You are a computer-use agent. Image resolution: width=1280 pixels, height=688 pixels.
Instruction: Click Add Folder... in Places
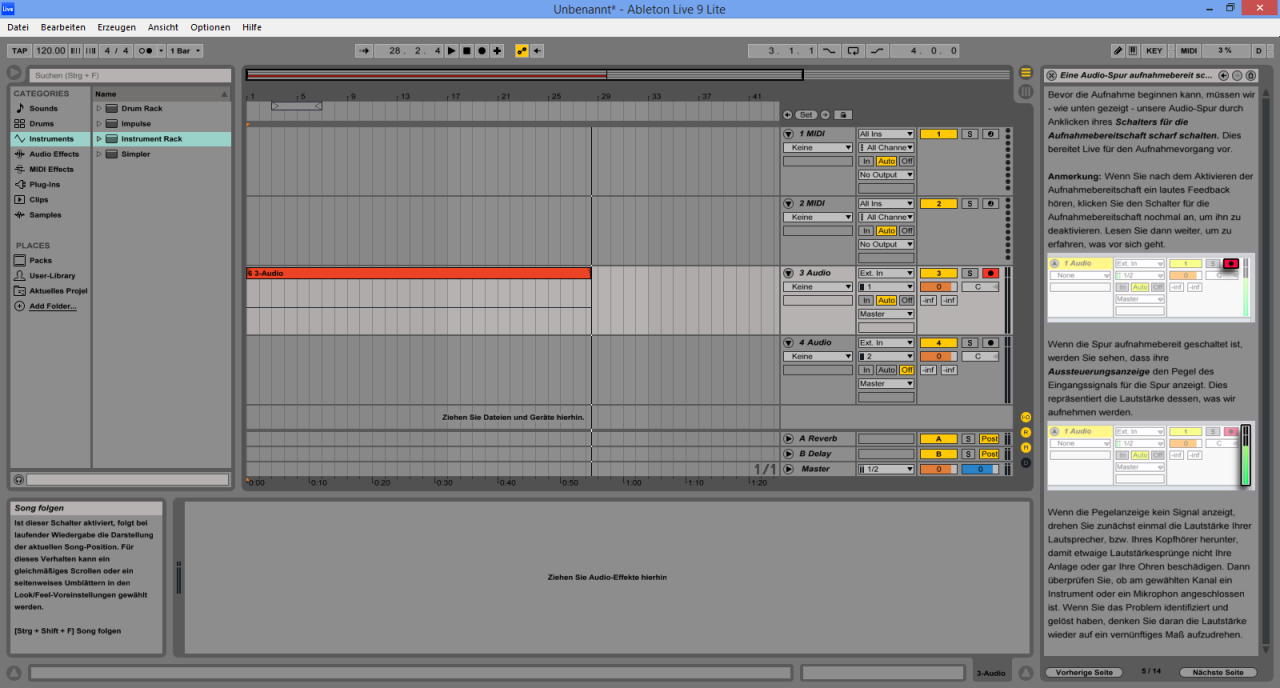tap(52, 306)
